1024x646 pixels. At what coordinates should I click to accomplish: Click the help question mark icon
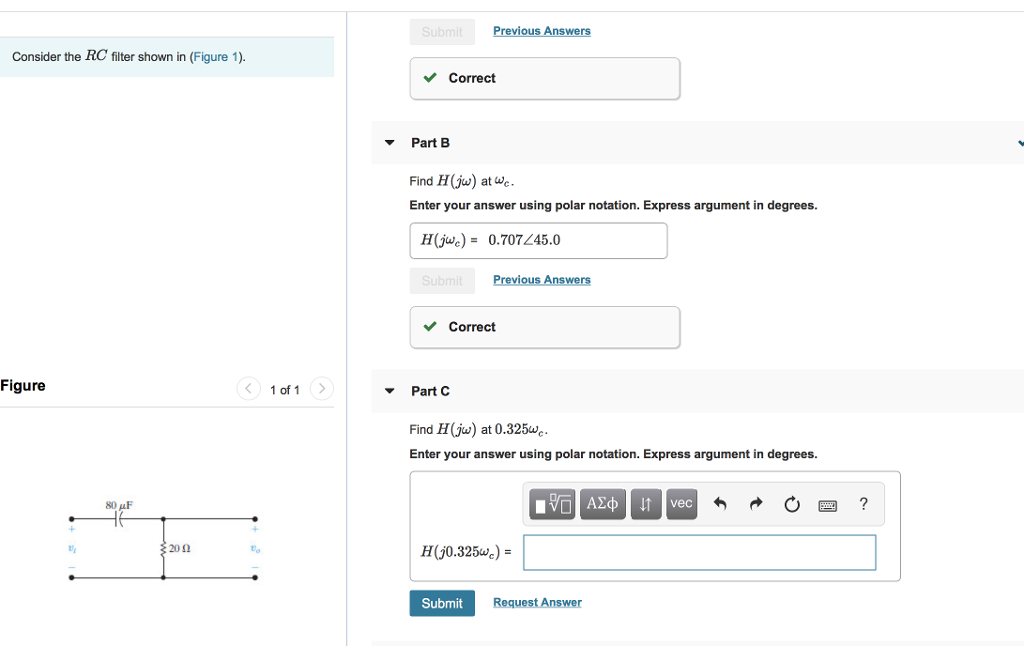[863, 504]
